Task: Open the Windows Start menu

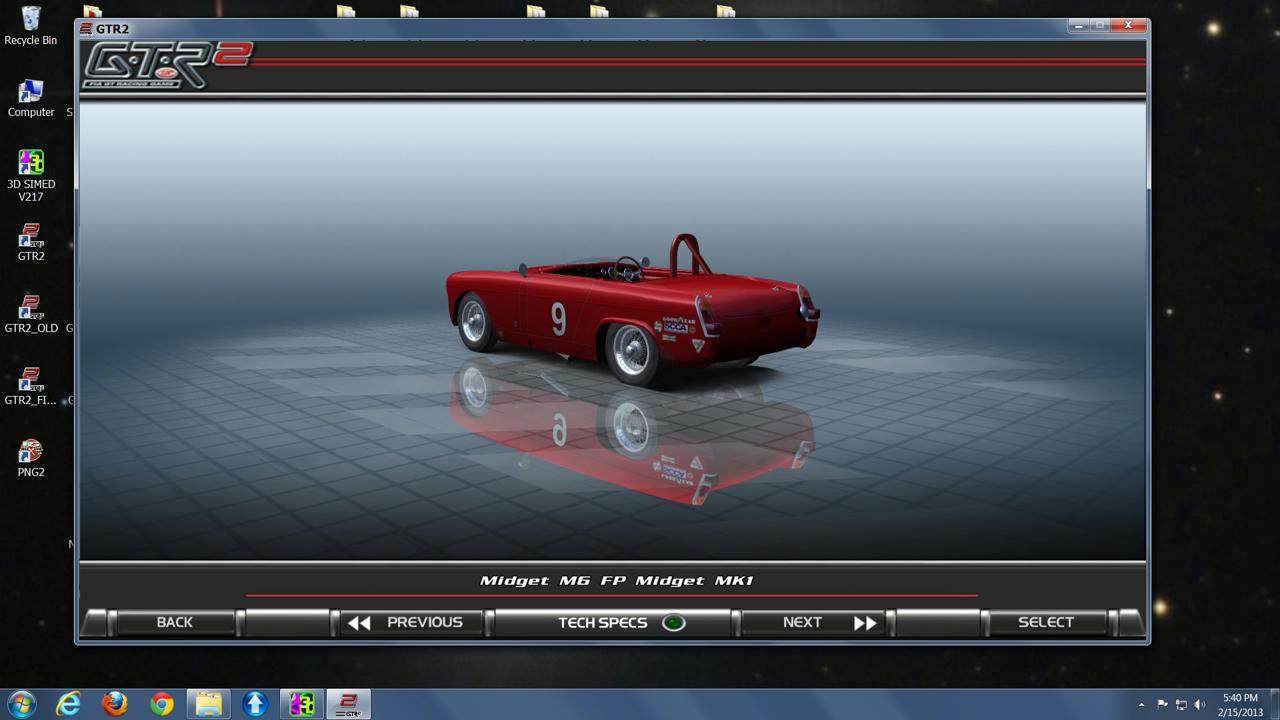Action: point(21,704)
